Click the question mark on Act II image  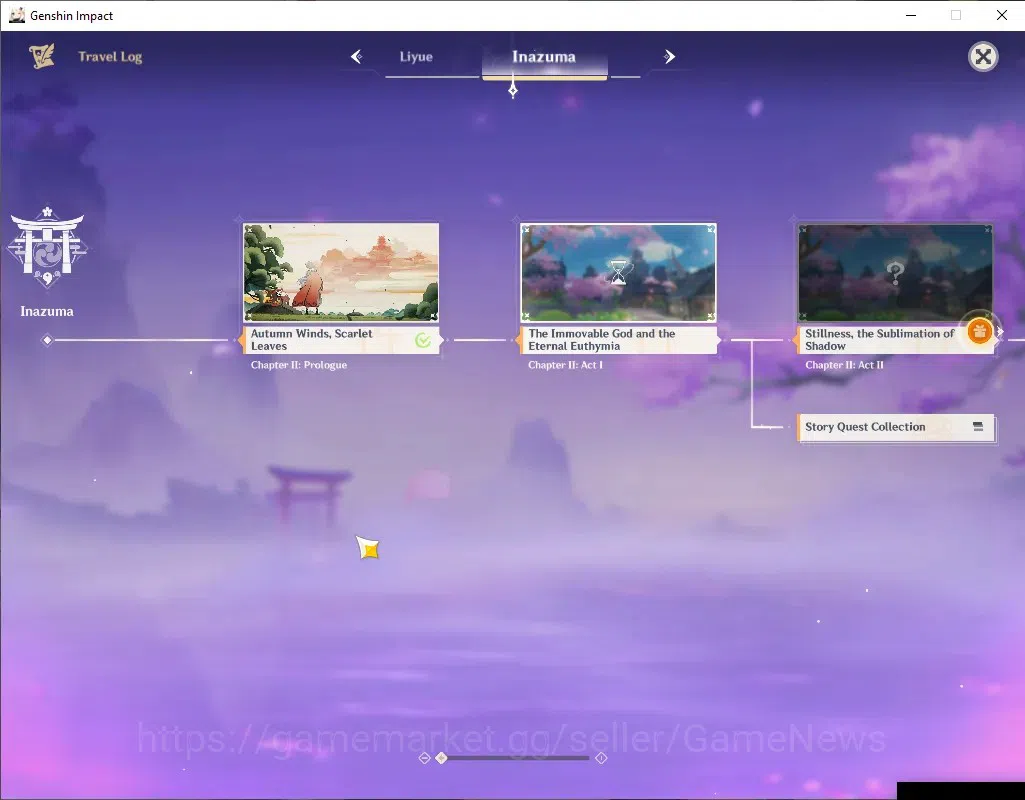pos(896,272)
